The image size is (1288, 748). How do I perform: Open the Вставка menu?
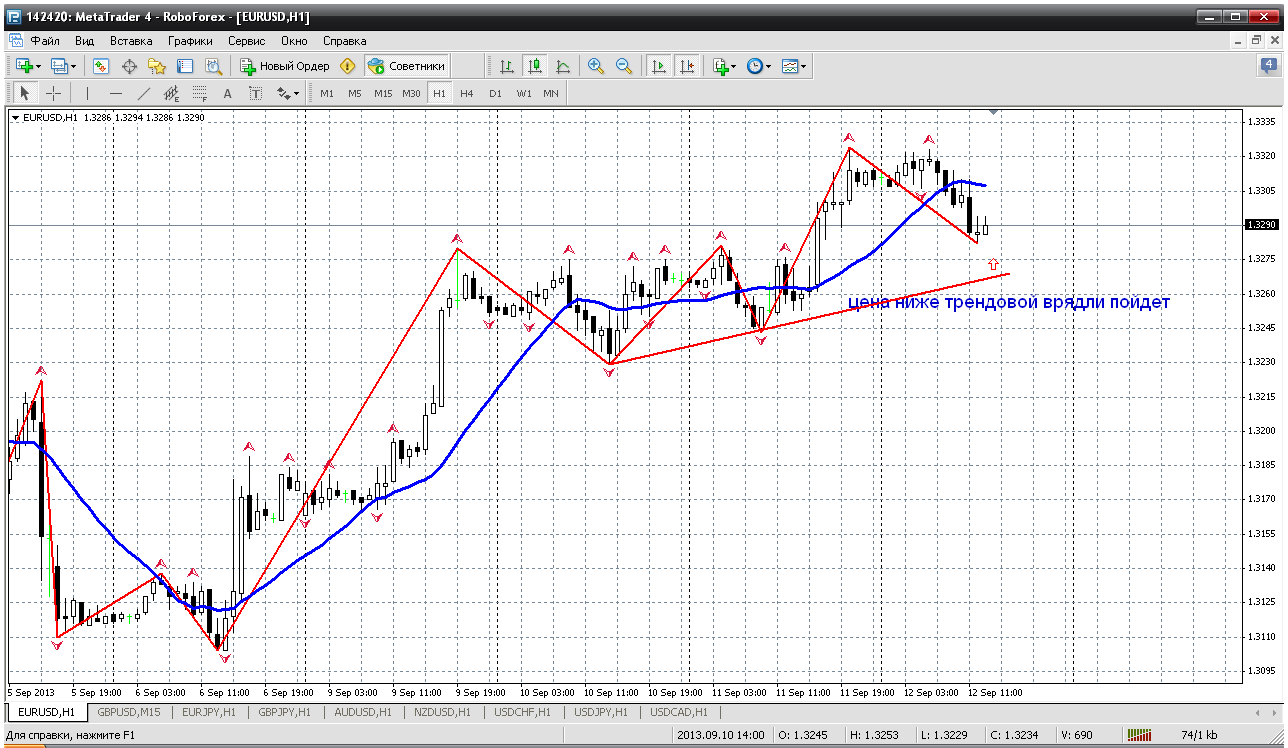click(x=131, y=41)
